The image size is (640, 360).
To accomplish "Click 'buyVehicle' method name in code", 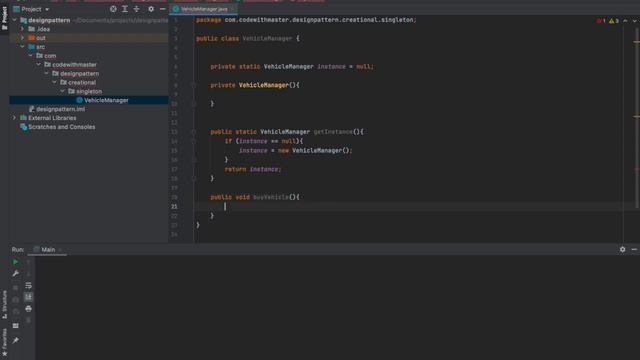I will pos(271,197).
